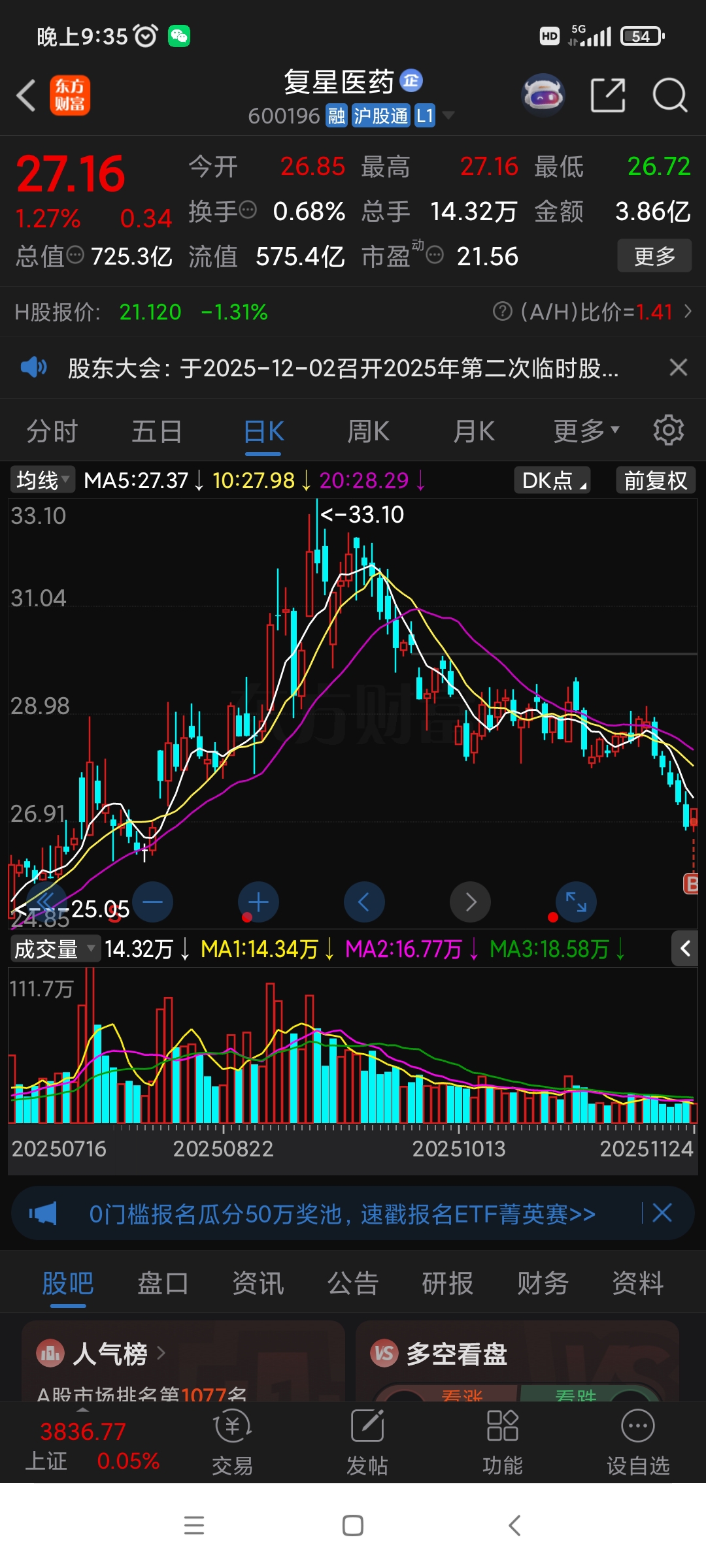
Task: Tap Android home button
Action: coord(353,1526)
